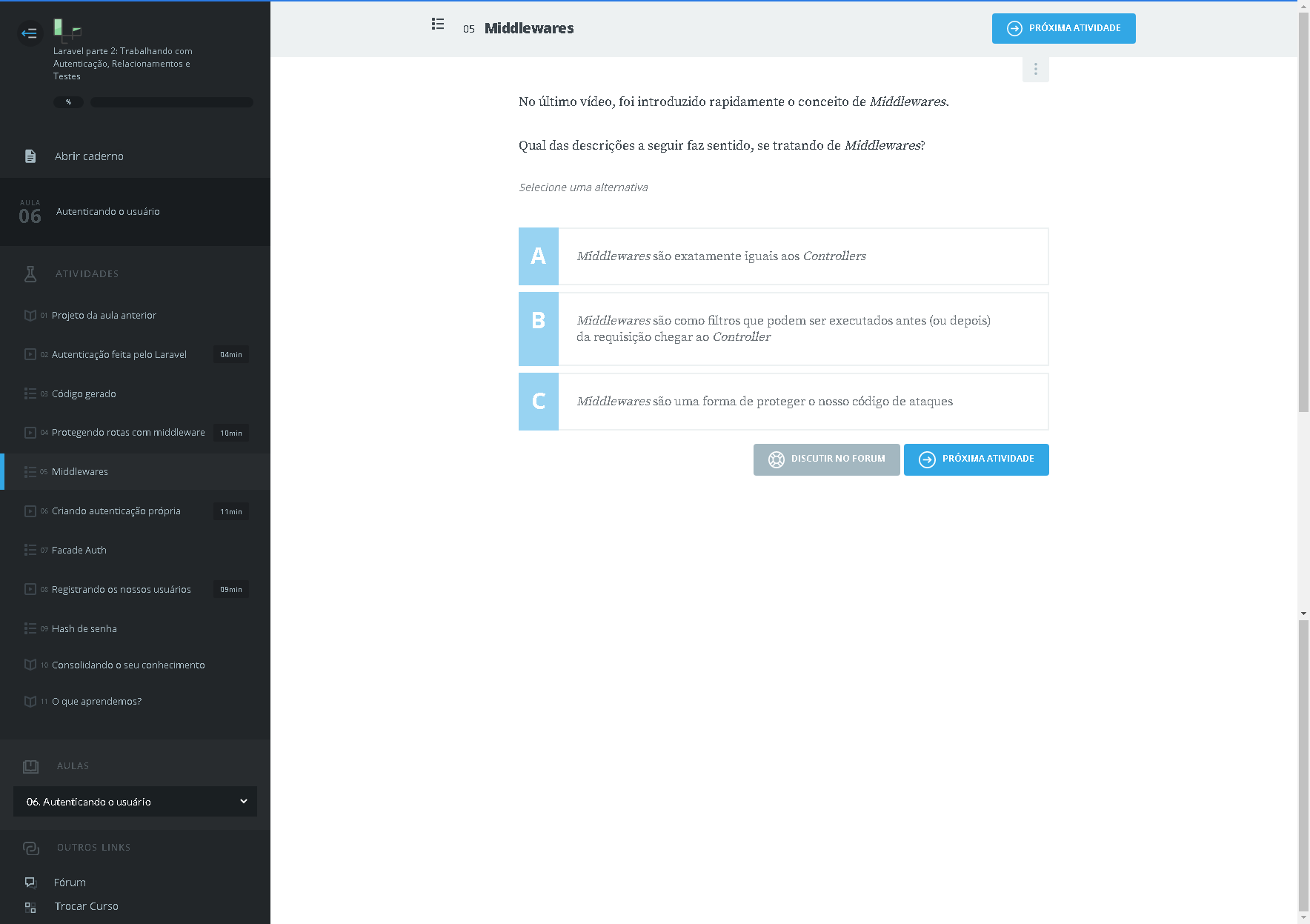Click the notebook icon for Abrir caderno
Viewport: 1310px width, 924px height.
pyautogui.click(x=30, y=156)
